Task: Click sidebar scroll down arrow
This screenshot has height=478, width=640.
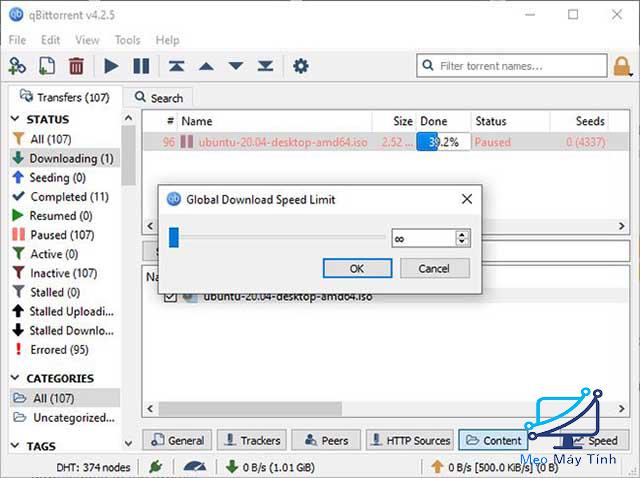Action: pos(128,444)
